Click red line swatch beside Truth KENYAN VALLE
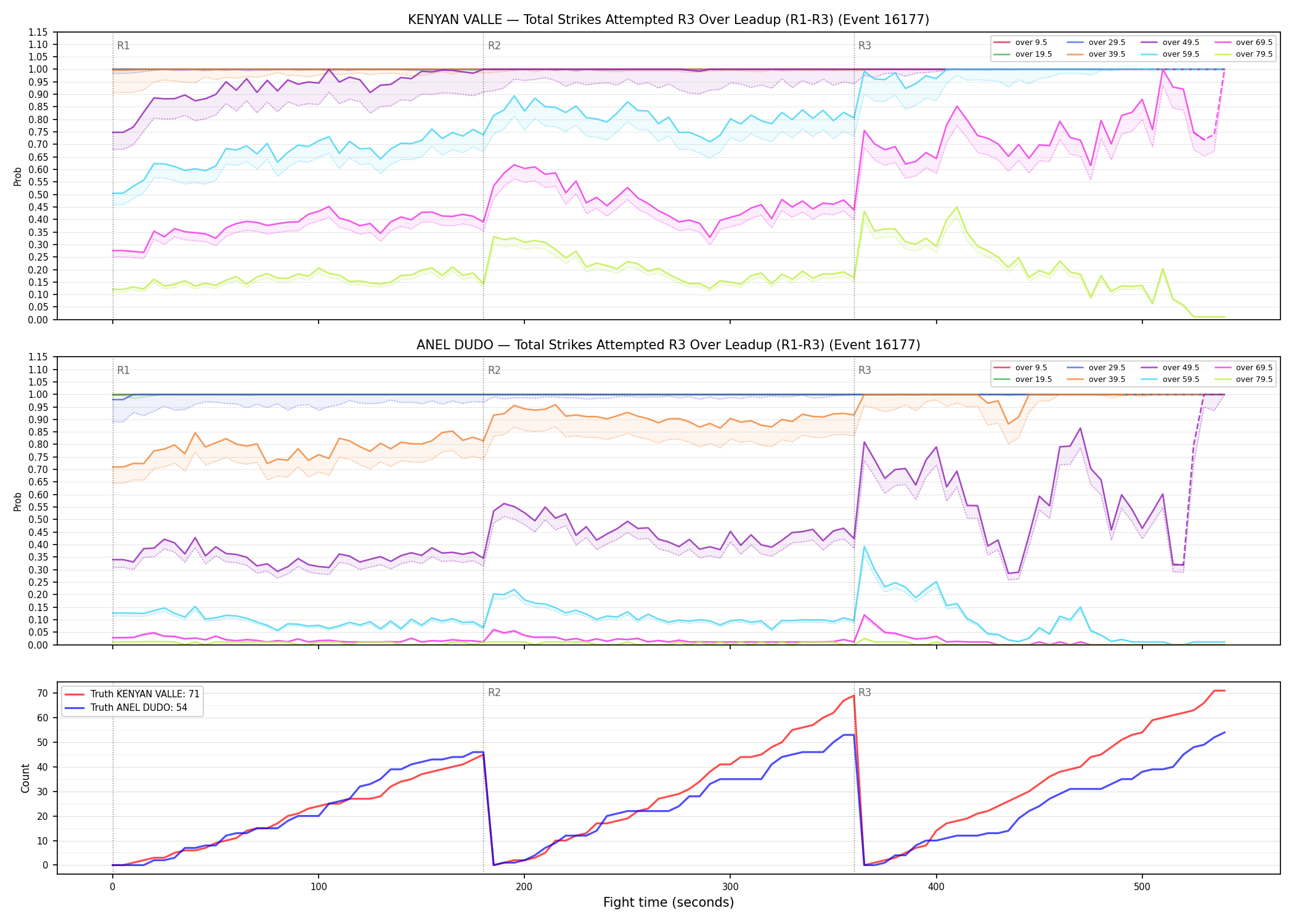The image size is (1294, 924). pos(74,694)
